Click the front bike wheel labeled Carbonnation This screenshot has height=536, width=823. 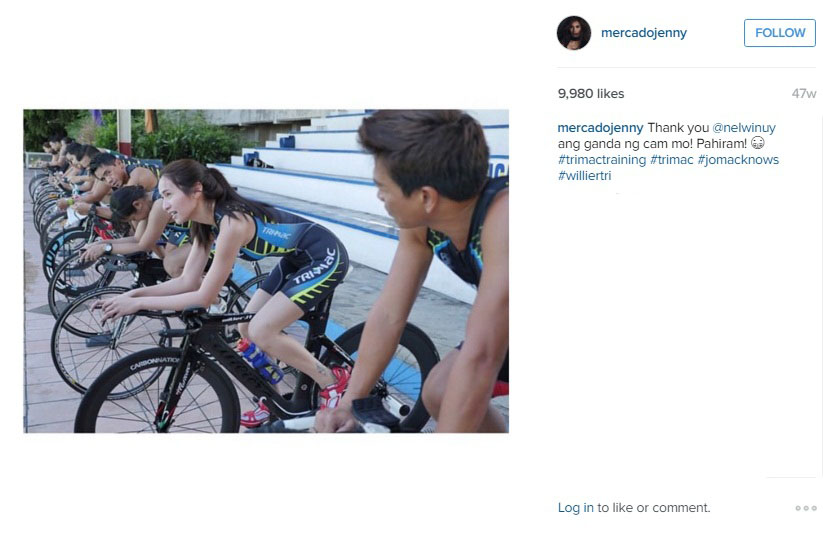coord(156,391)
